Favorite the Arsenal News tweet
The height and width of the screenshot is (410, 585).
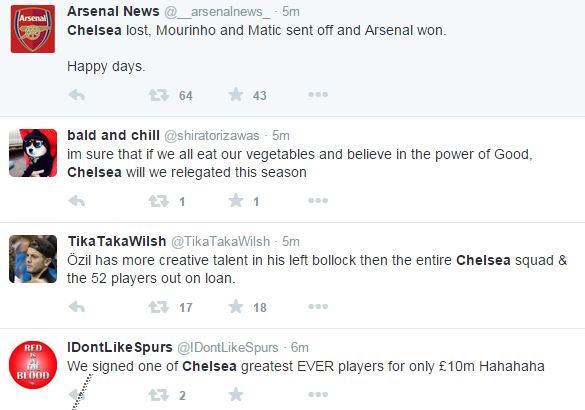236,95
